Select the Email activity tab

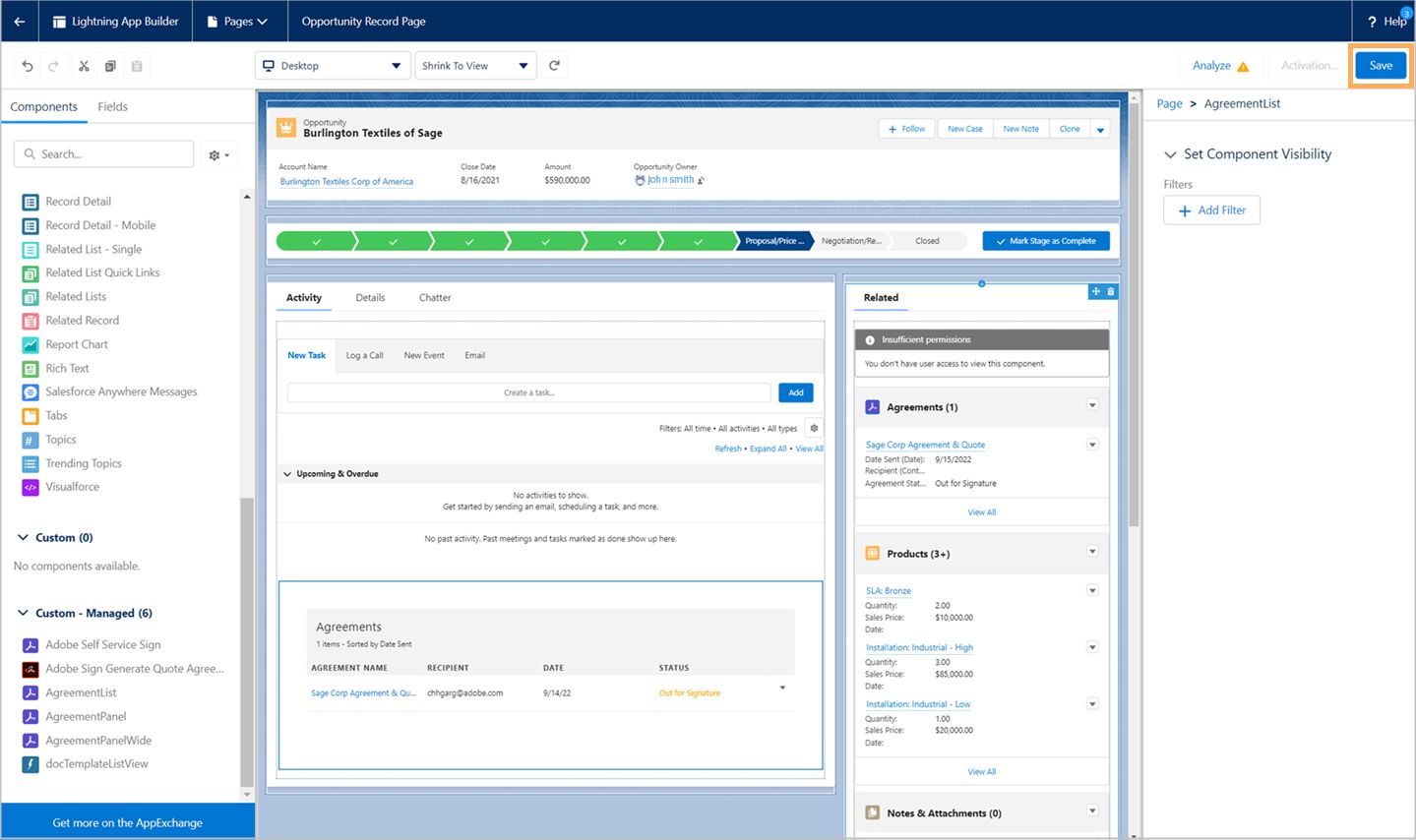pyautogui.click(x=474, y=355)
